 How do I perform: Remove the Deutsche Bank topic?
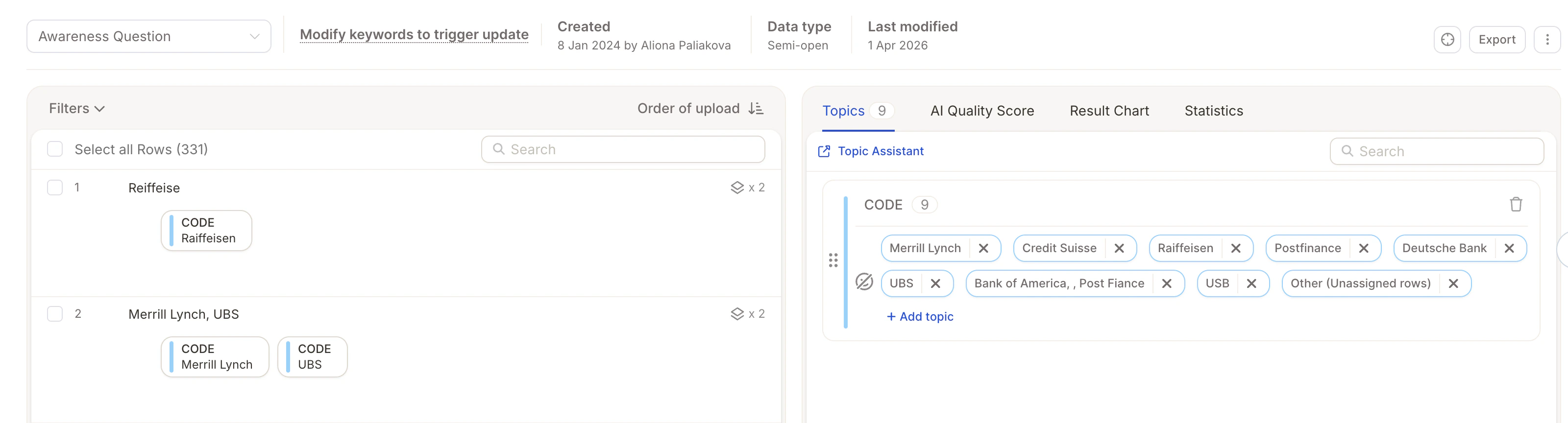coord(1509,248)
